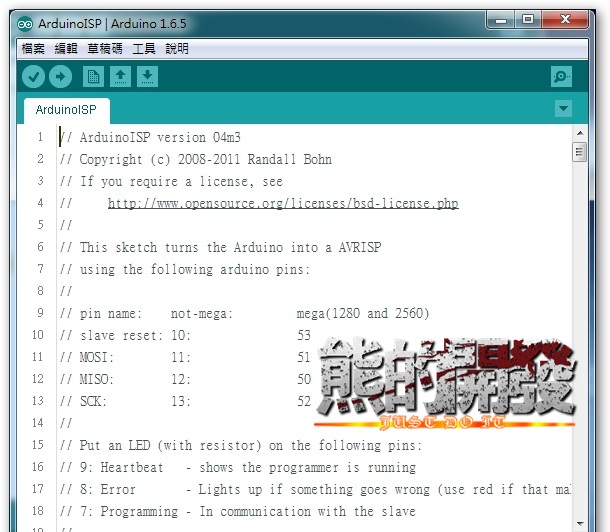Image resolution: width=610 pixels, height=532 pixels.
Task: Create a new sketch with the New icon
Action: pos(93,76)
